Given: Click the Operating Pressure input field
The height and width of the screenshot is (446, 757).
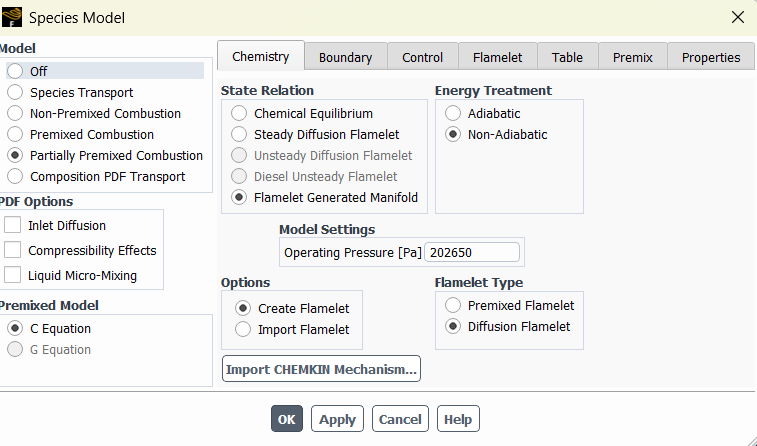Looking at the screenshot, I should 472,252.
